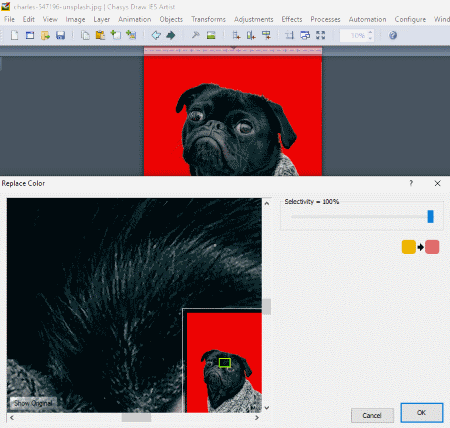Click the green landscape image icon
The width and height of the screenshot is (450, 428).
211,35
